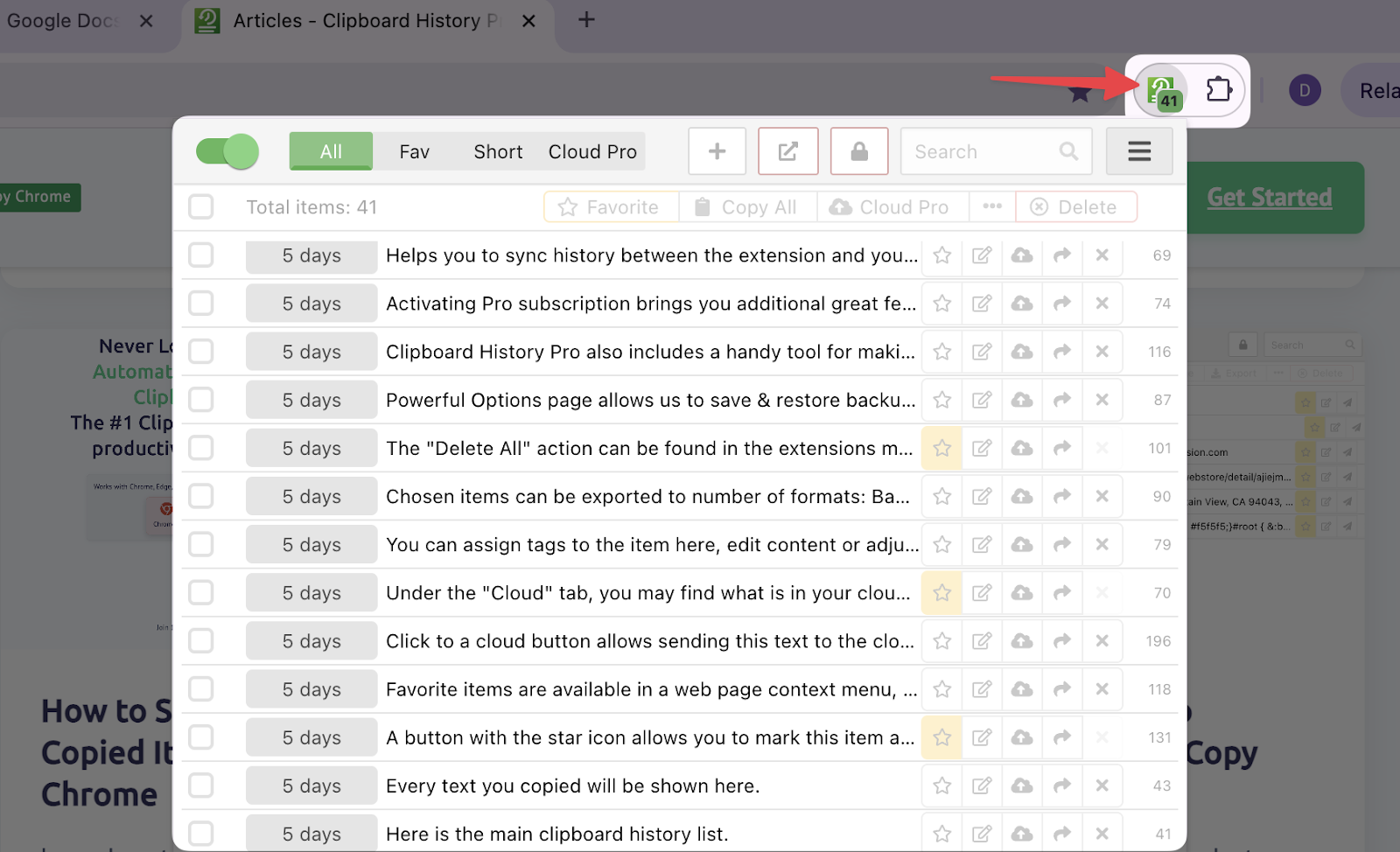Mark checkbox for 'Every text you copied' row
1400x852 pixels.
pyautogui.click(x=201, y=786)
